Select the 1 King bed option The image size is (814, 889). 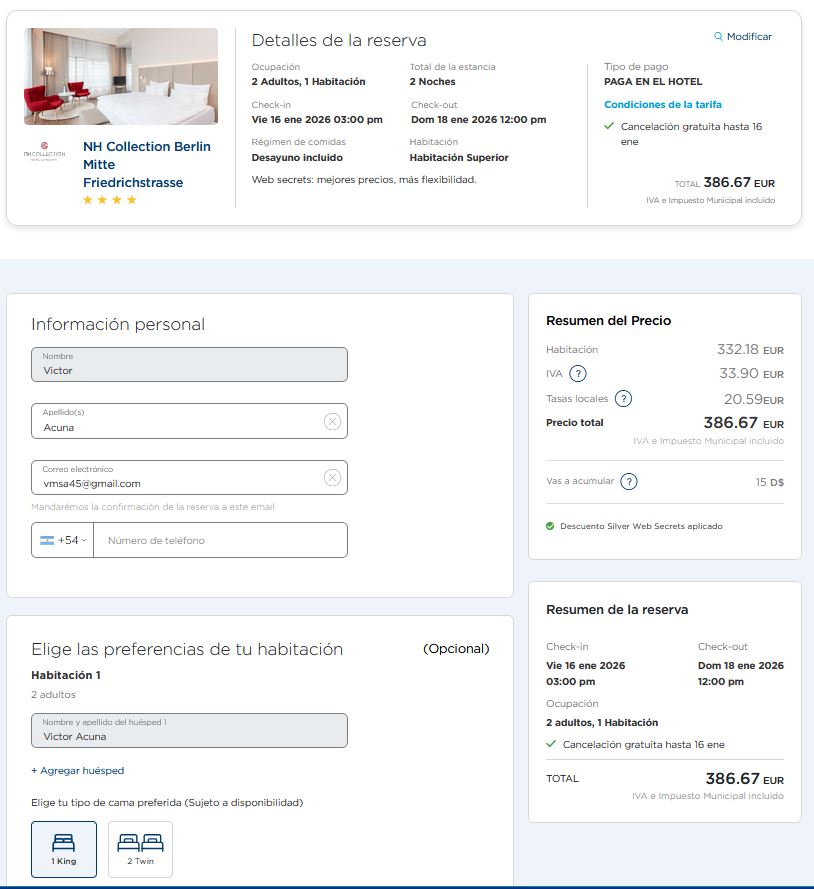[64, 849]
